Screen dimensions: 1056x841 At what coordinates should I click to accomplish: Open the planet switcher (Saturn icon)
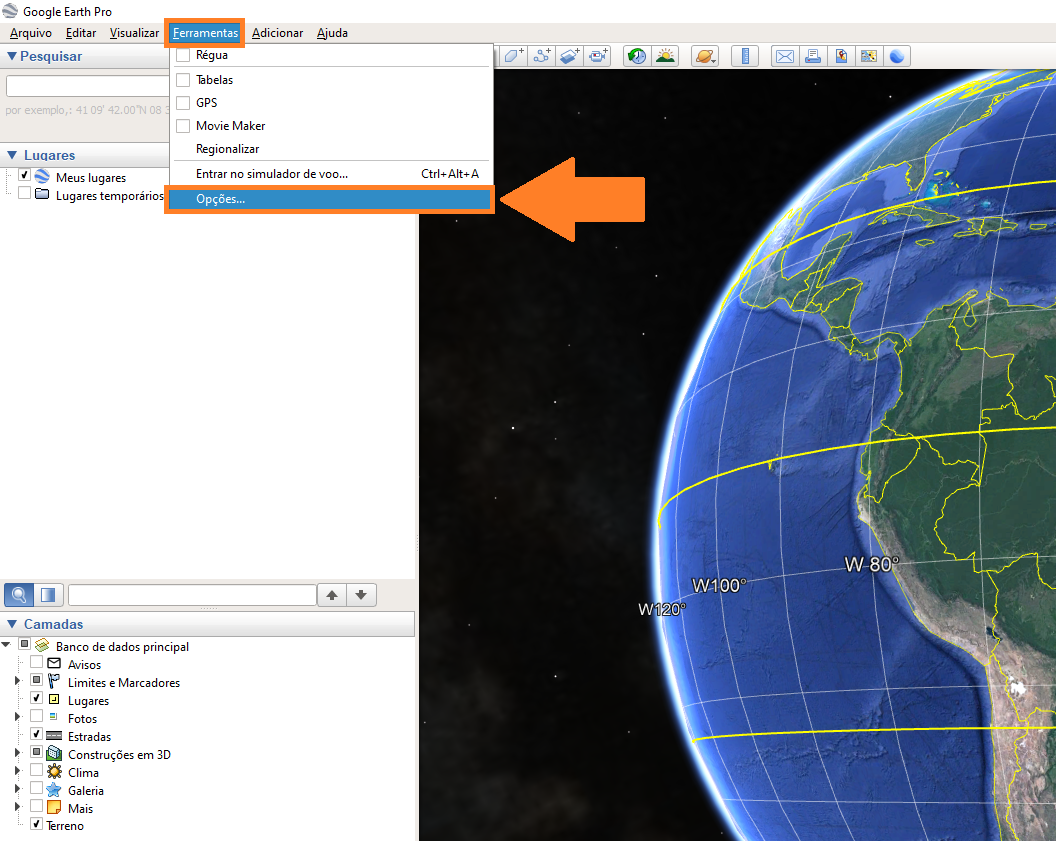pyautogui.click(x=704, y=56)
